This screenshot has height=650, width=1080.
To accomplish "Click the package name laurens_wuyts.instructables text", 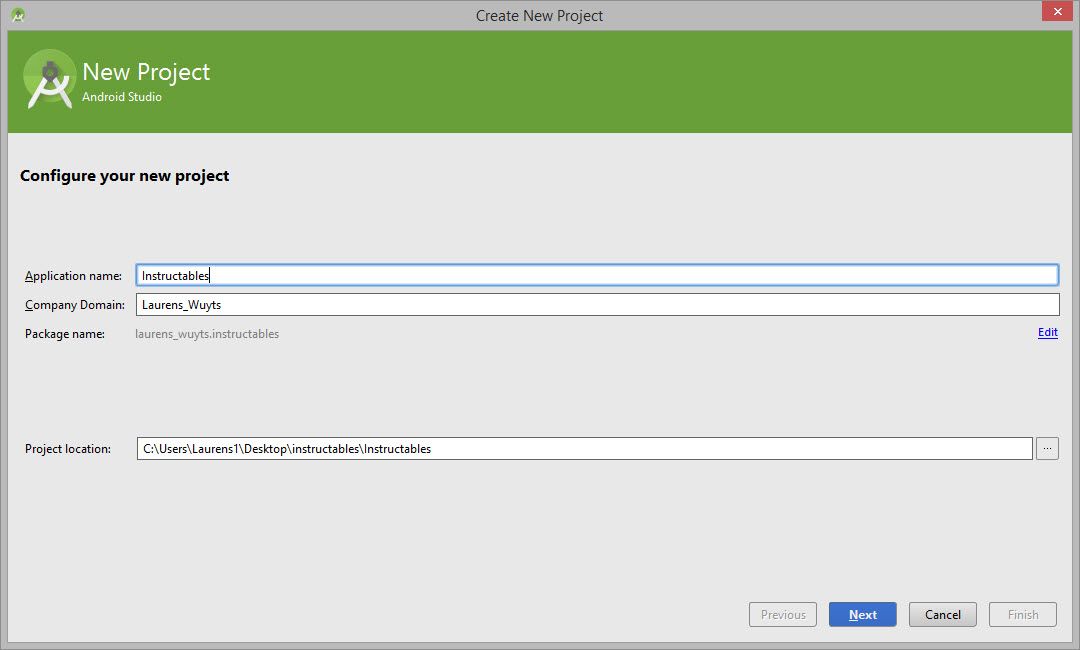I will 207,333.
